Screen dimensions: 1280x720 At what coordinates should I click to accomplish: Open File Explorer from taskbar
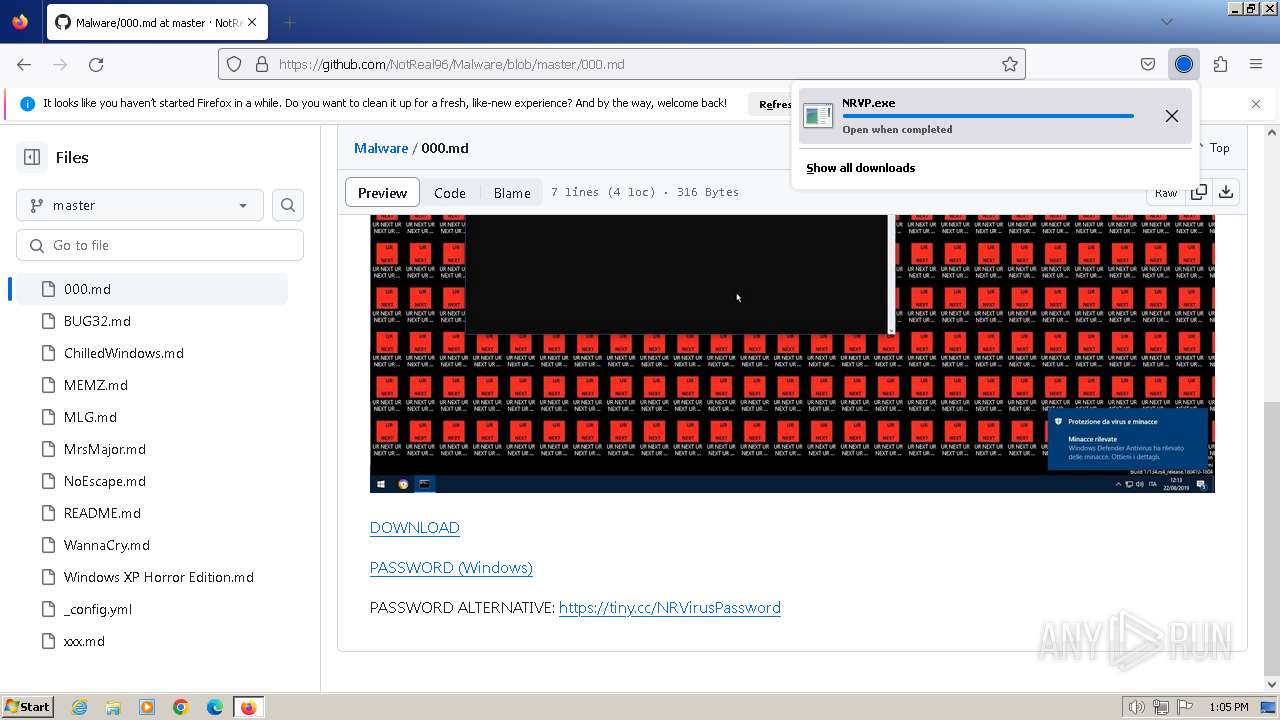click(113, 707)
